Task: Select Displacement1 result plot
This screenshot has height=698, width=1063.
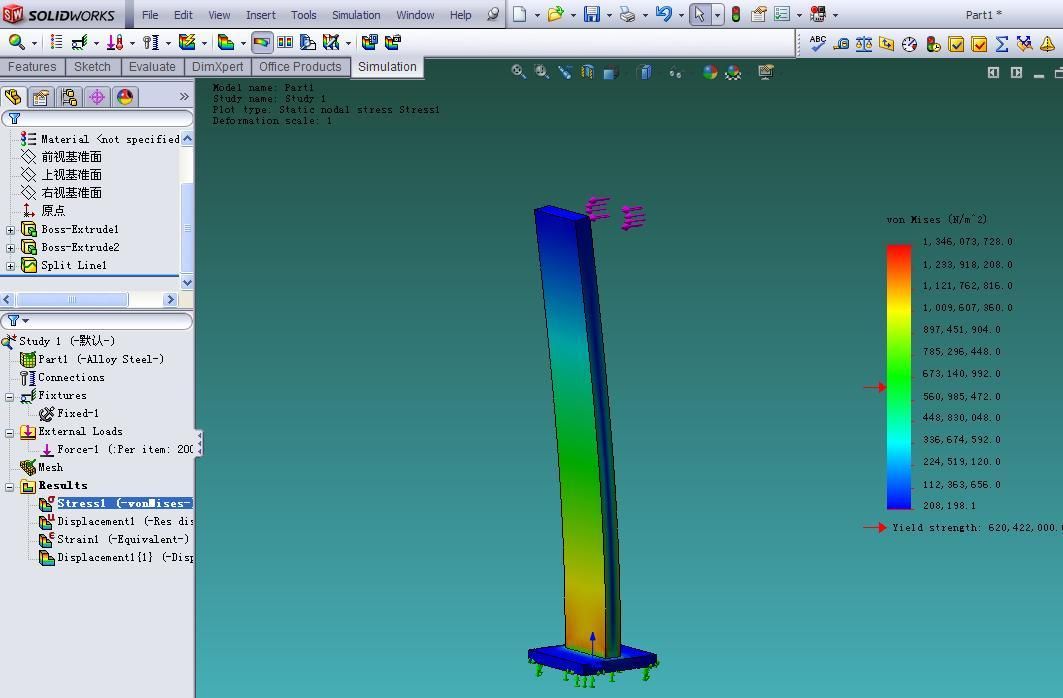Action: click(x=95, y=521)
